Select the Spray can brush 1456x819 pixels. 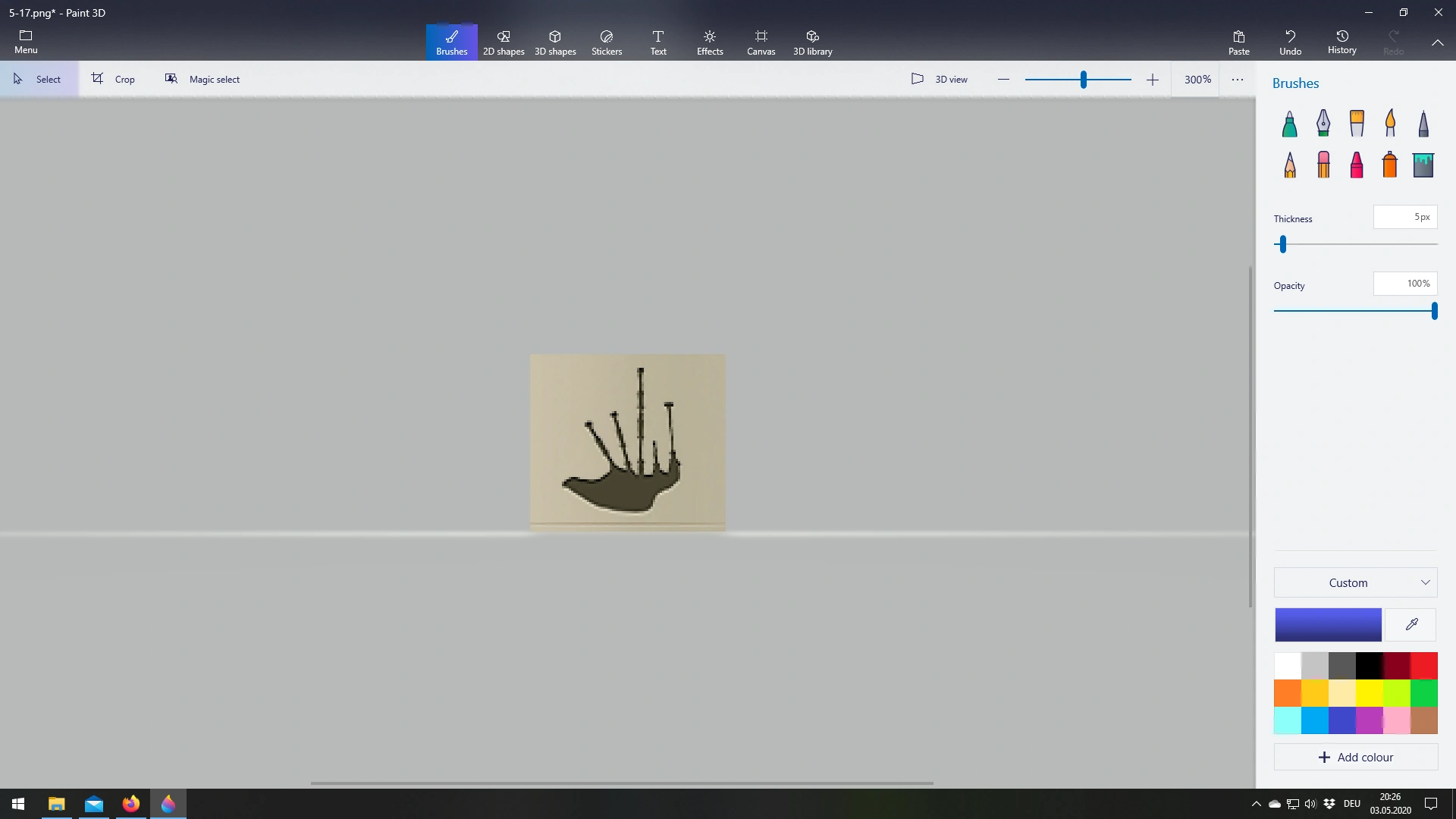[1389, 165]
